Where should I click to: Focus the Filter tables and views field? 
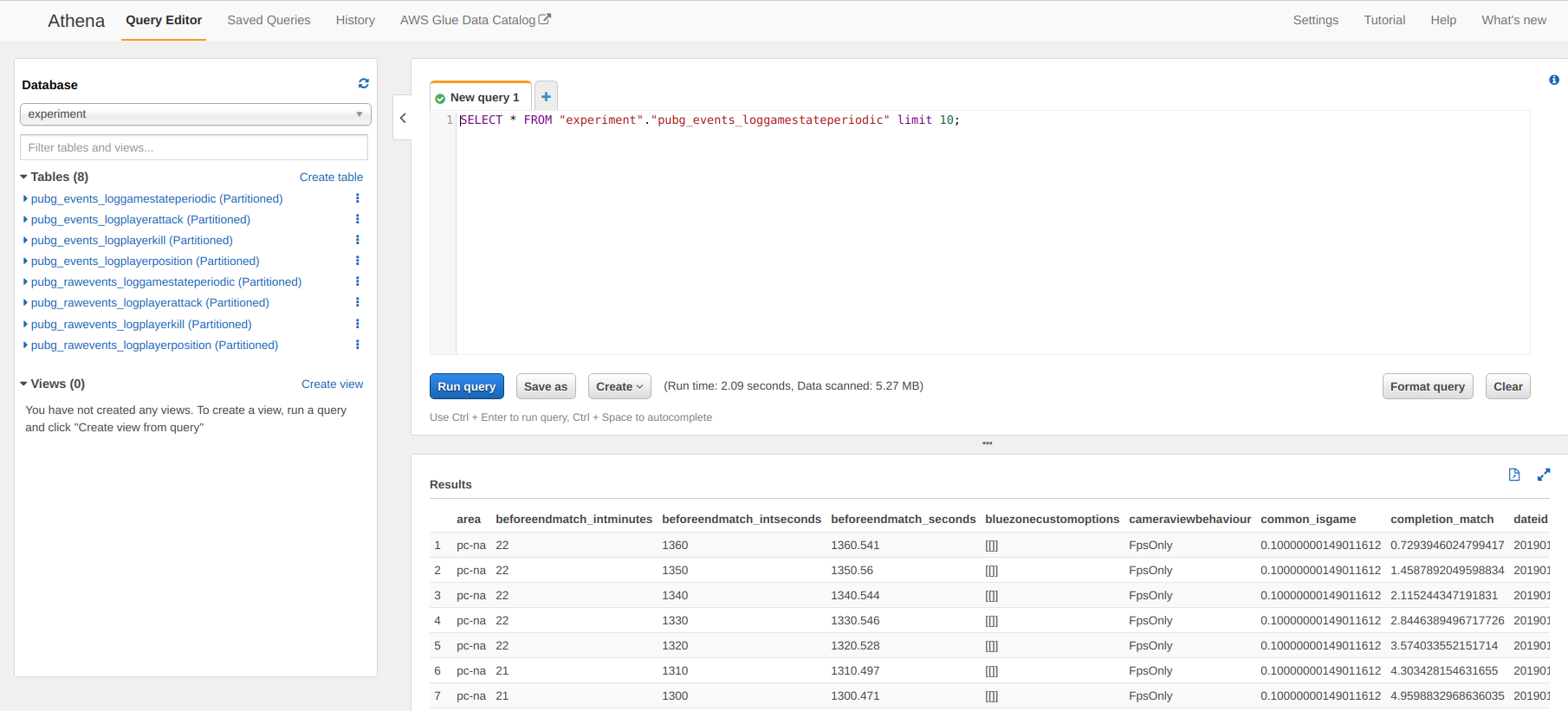point(194,147)
